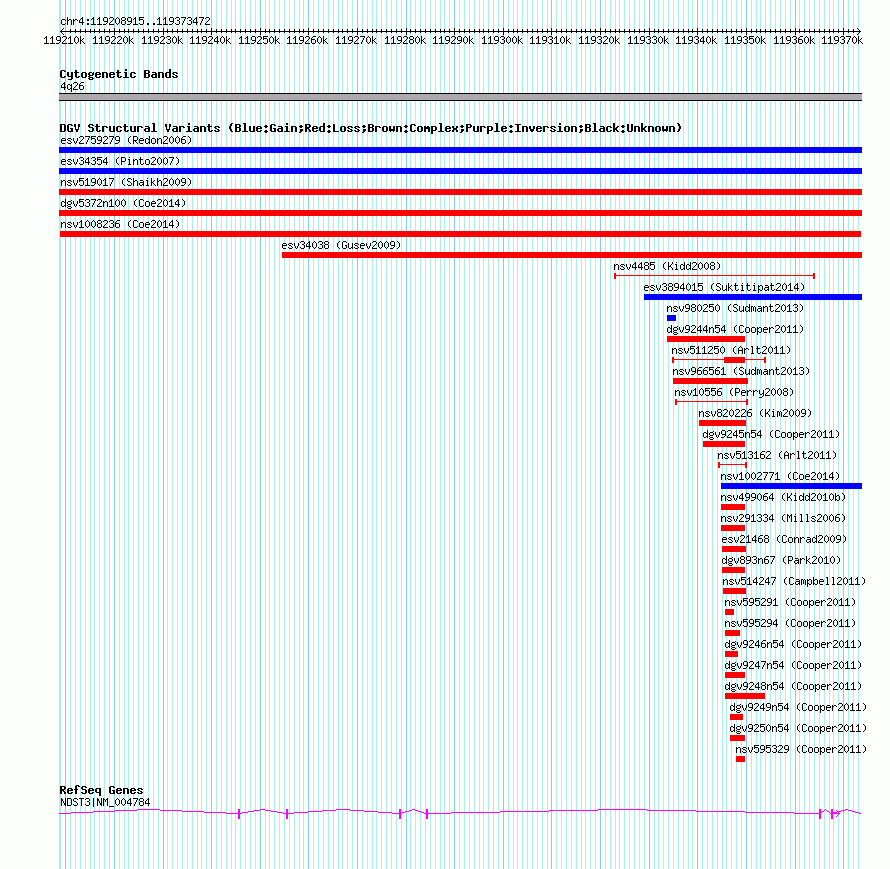The image size is (890, 869).
Task: Select the red dgv9248n54 loss bar
Action: pos(745,696)
